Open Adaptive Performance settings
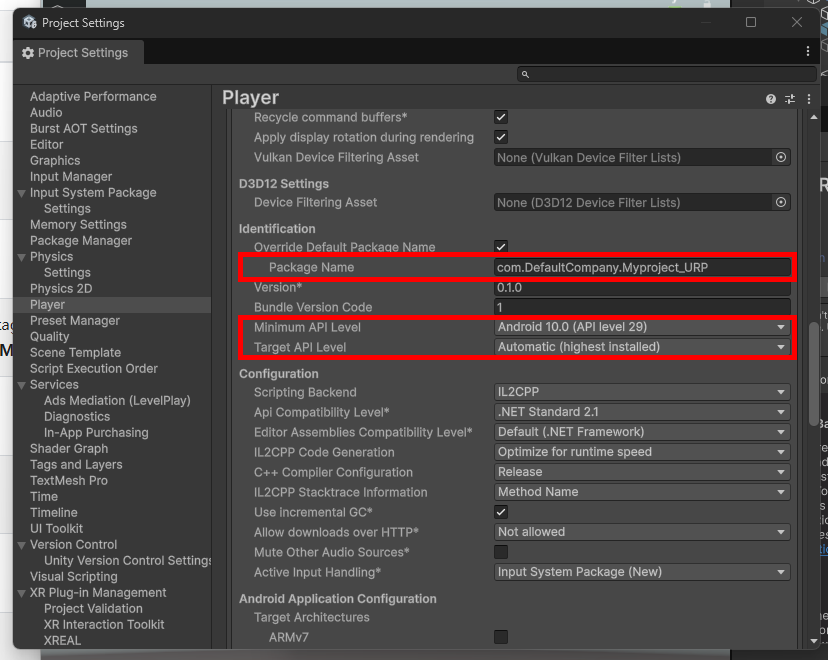Viewport: 828px width, 660px height. tap(93, 97)
